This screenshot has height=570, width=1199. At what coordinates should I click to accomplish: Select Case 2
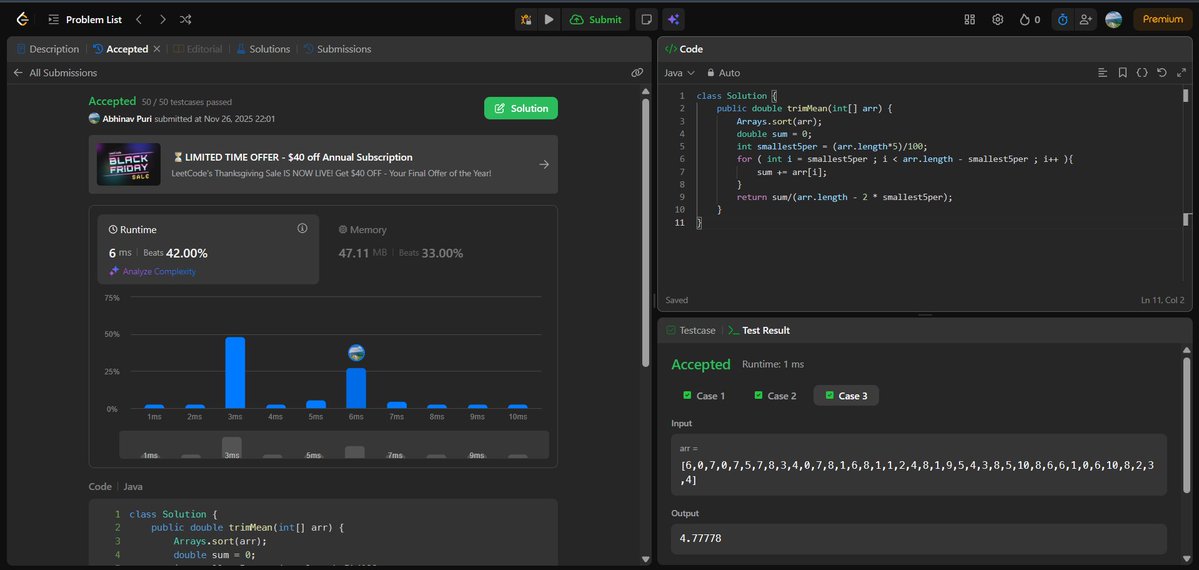[775, 396]
